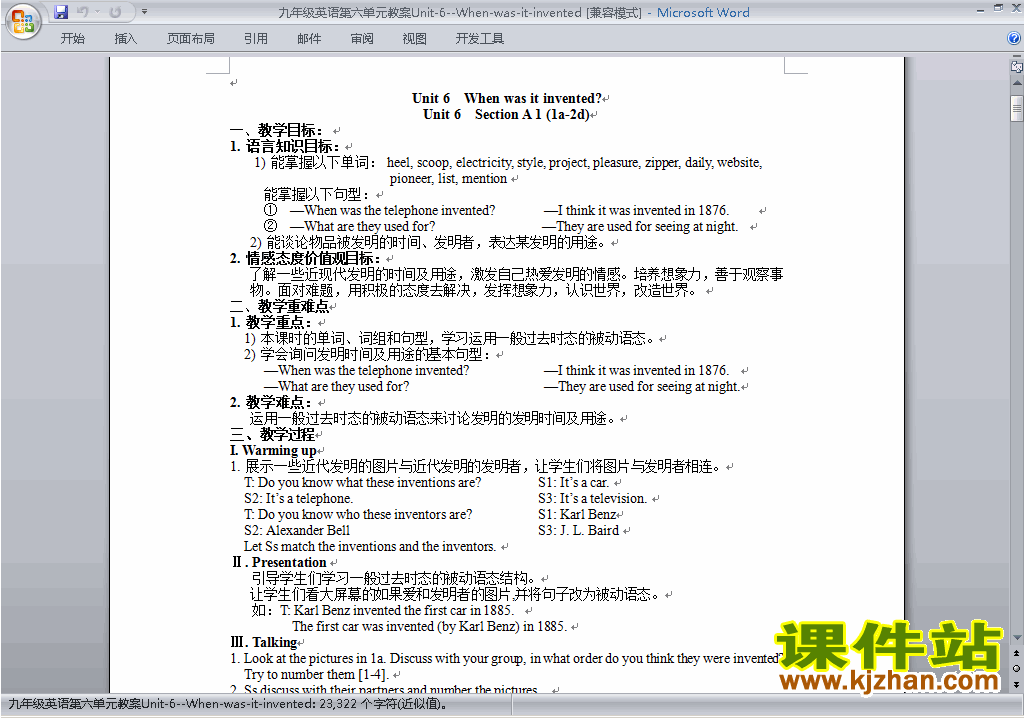Click 'S2: It's a telephone.' line
Viewport: 1024px width, 718px height.
click(298, 498)
